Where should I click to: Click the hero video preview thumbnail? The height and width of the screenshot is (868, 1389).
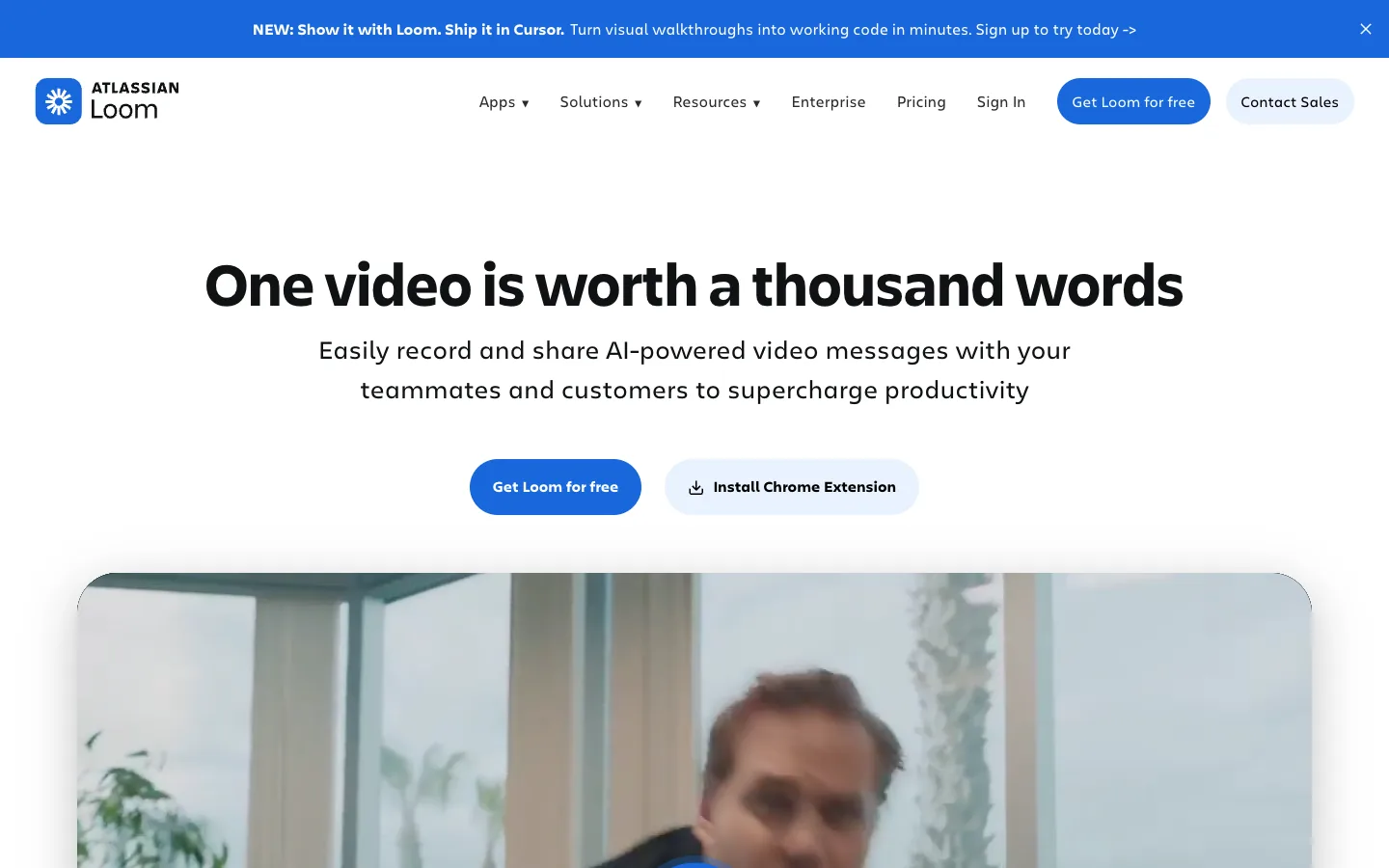(x=694, y=720)
